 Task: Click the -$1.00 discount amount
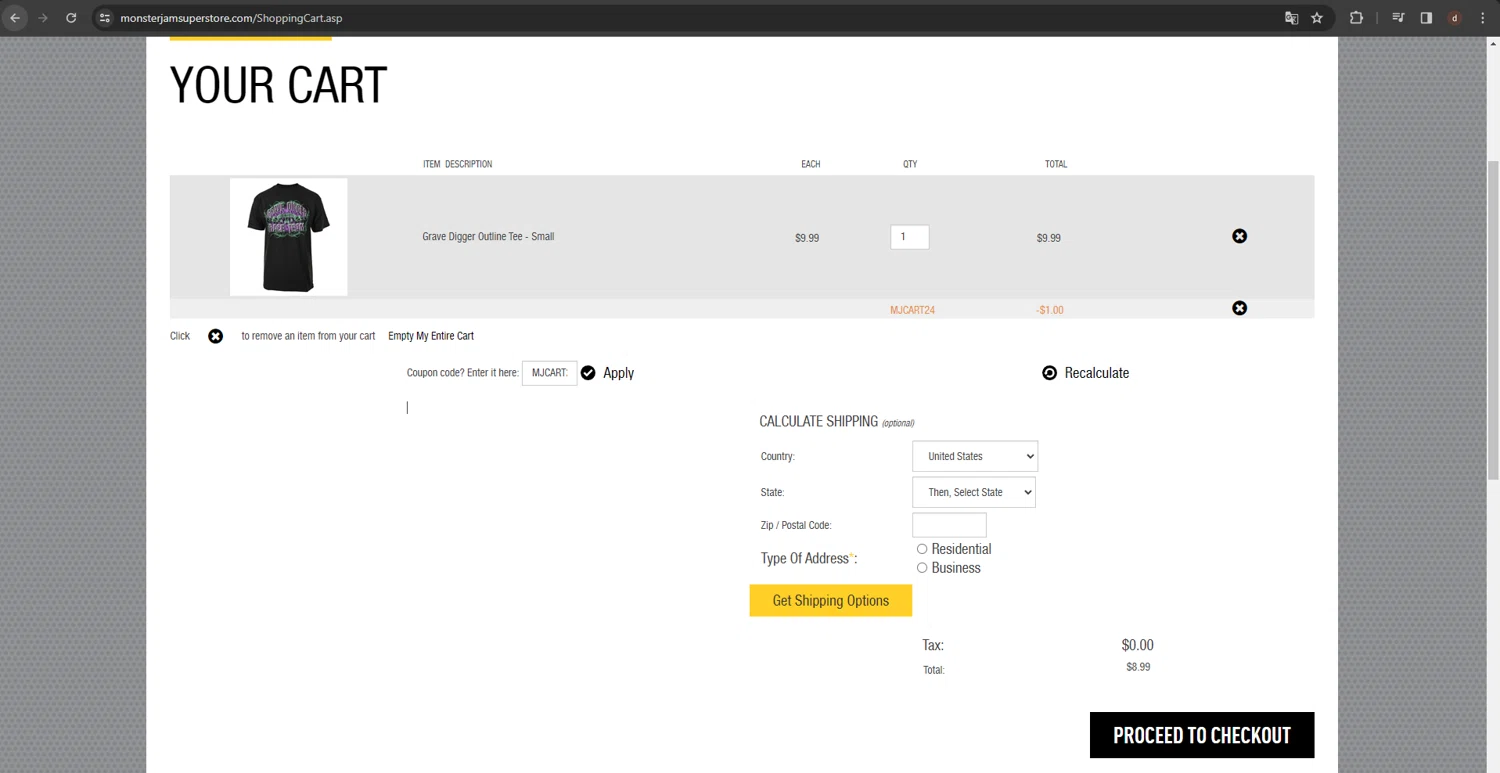pyautogui.click(x=1050, y=310)
